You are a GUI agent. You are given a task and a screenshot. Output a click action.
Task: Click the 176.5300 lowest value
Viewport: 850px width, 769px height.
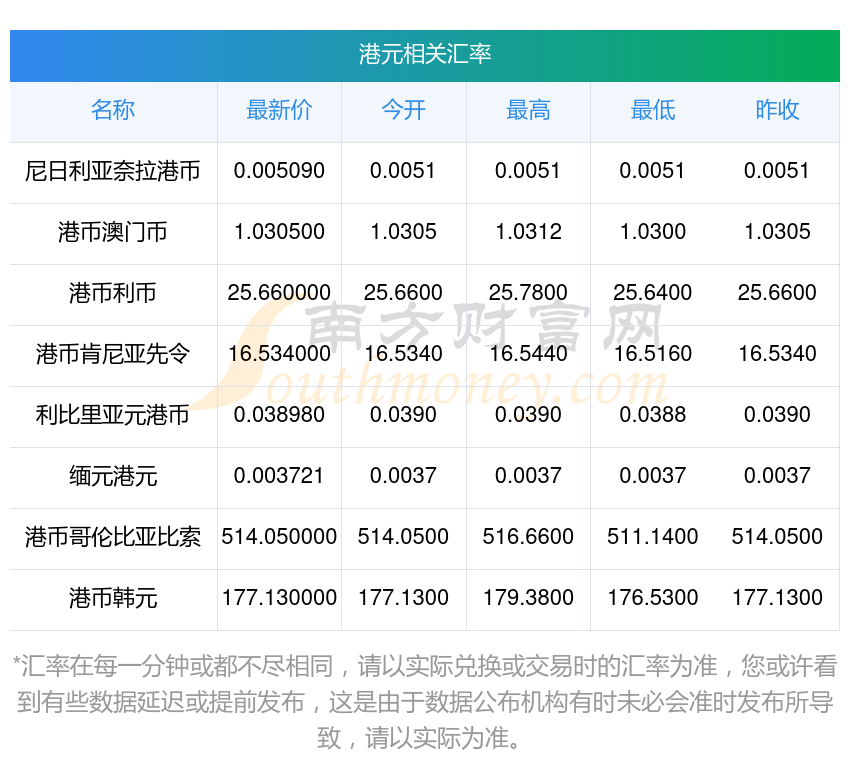653,598
